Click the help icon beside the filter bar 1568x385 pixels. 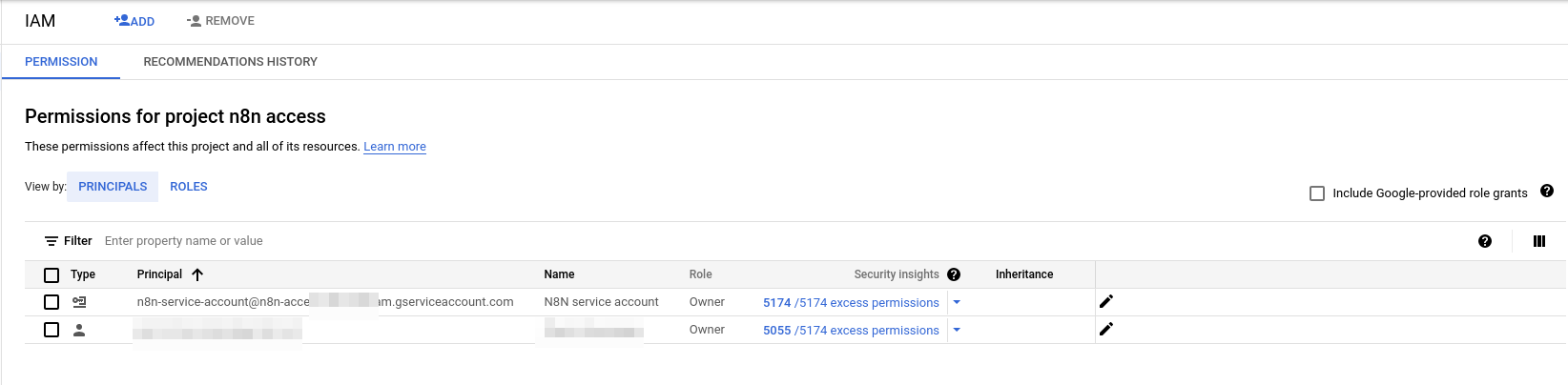click(1484, 241)
